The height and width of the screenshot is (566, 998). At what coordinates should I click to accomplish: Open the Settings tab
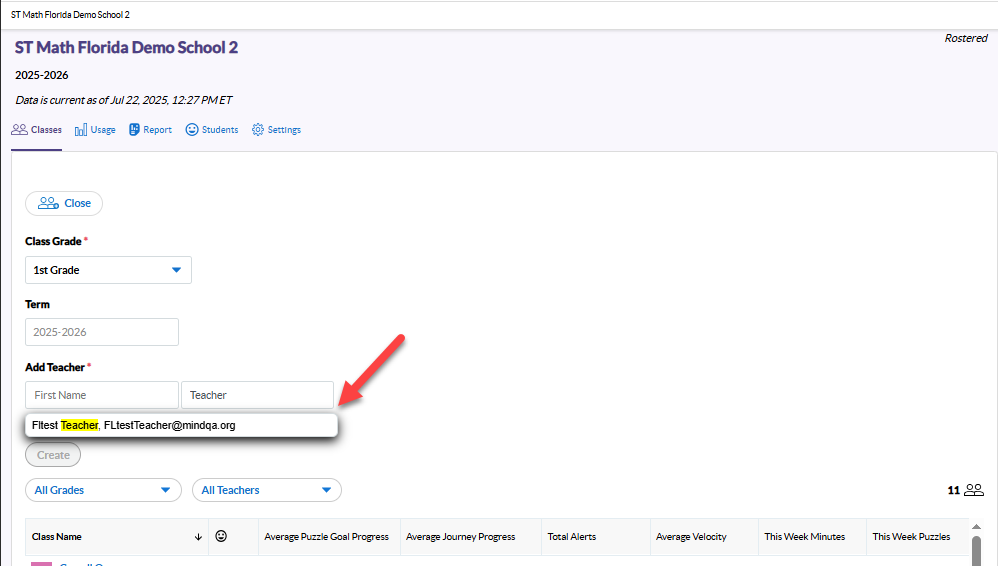(x=276, y=130)
